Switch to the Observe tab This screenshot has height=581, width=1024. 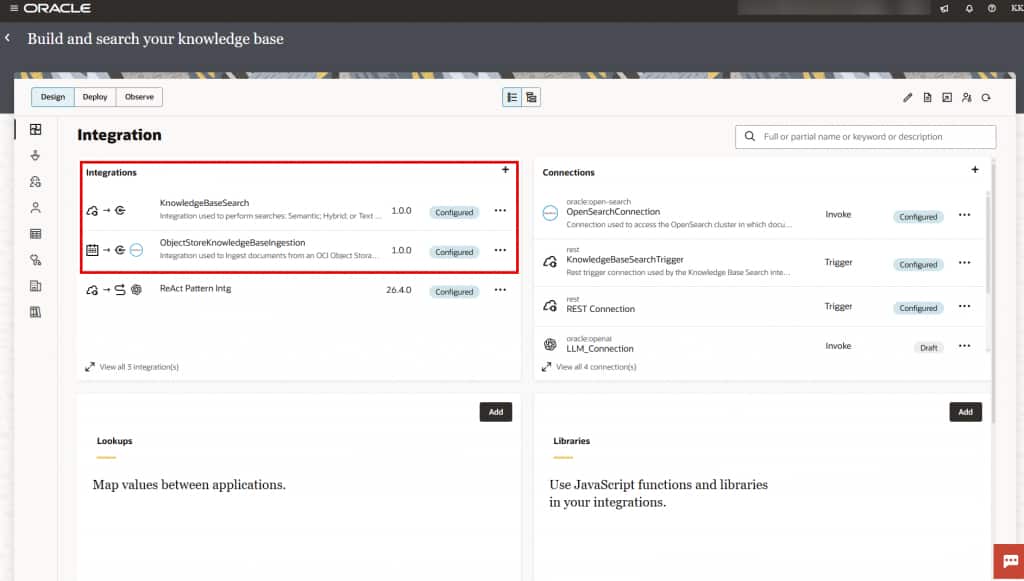tap(139, 97)
